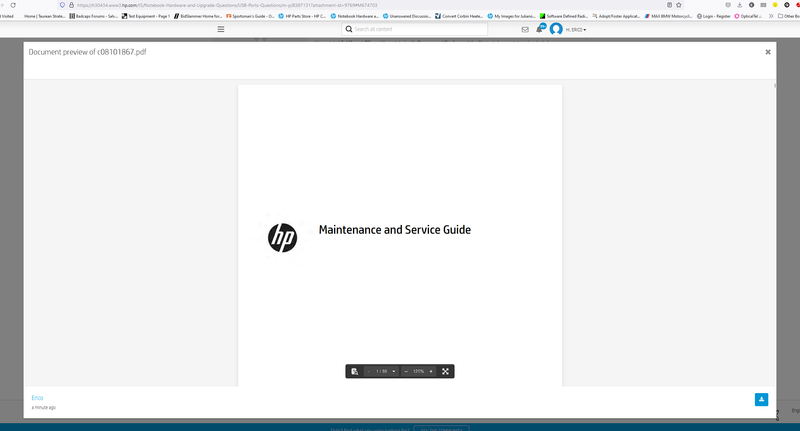The width and height of the screenshot is (800, 431).
Task: Open Login - Register bookmark
Action: (714, 16)
